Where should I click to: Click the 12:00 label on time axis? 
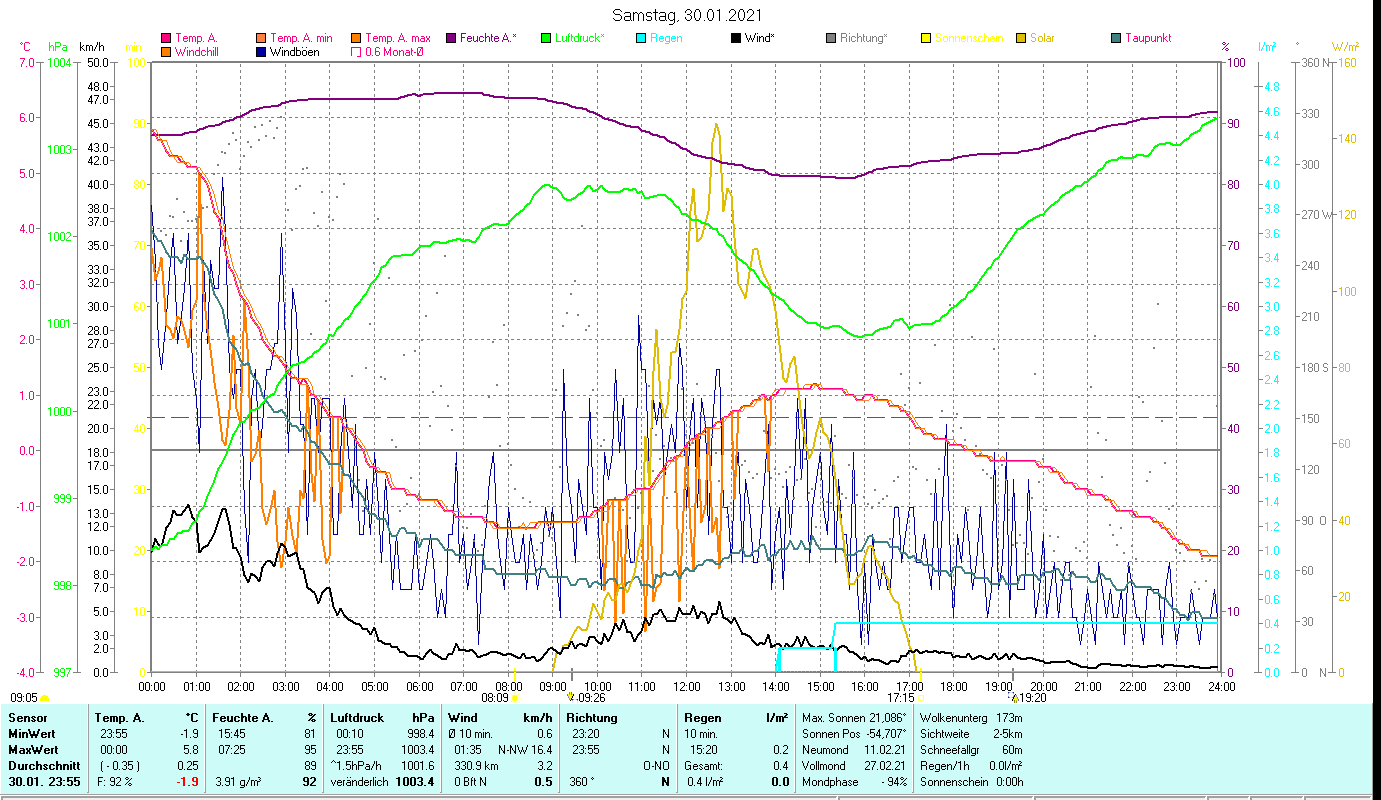(686, 686)
